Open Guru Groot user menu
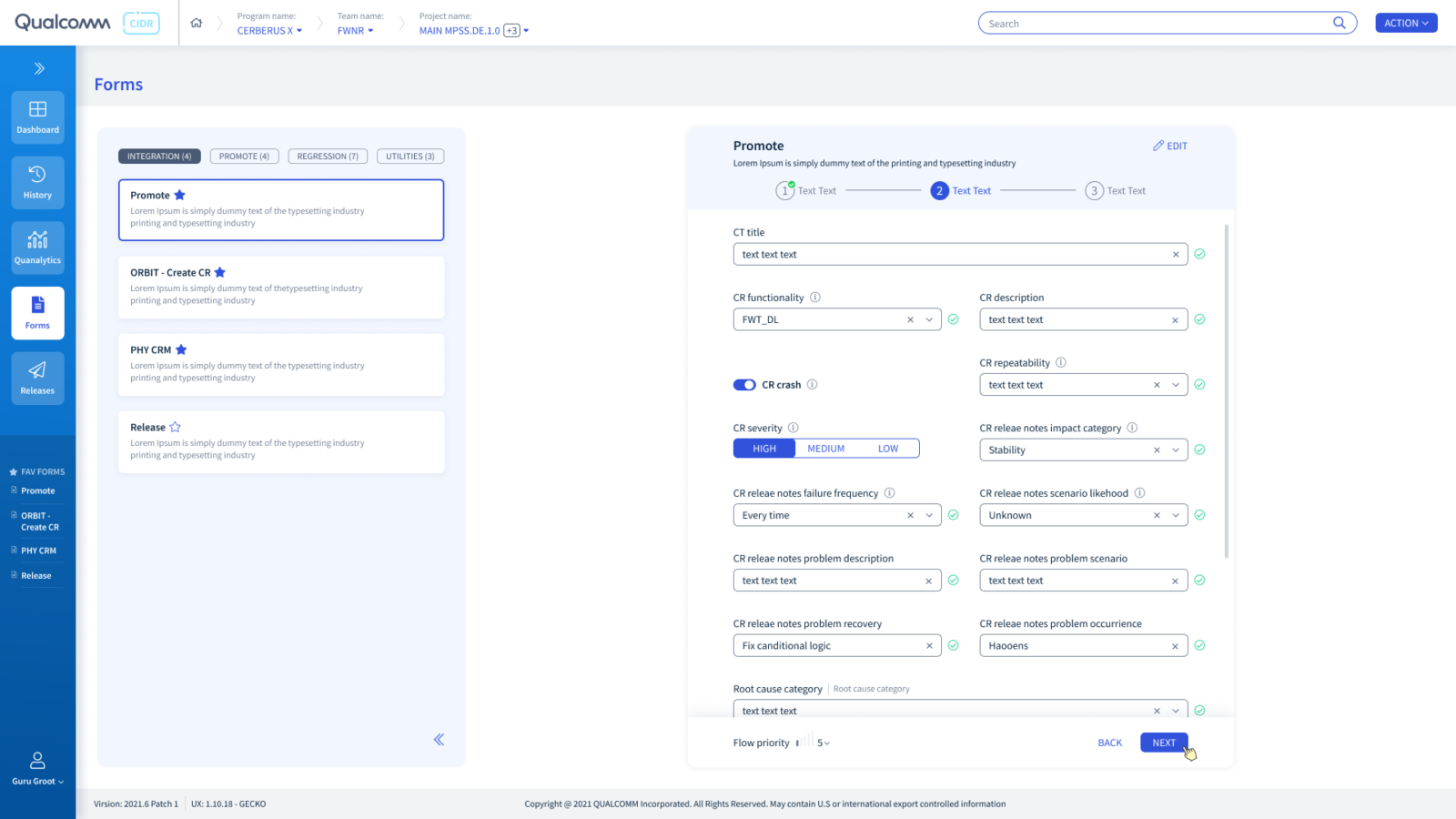 tap(37, 769)
